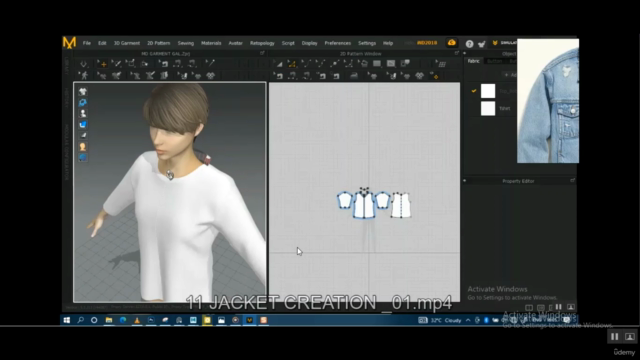The width and height of the screenshot is (640, 360).
Task: Open the Materials menu
Action: coord(211,43)
